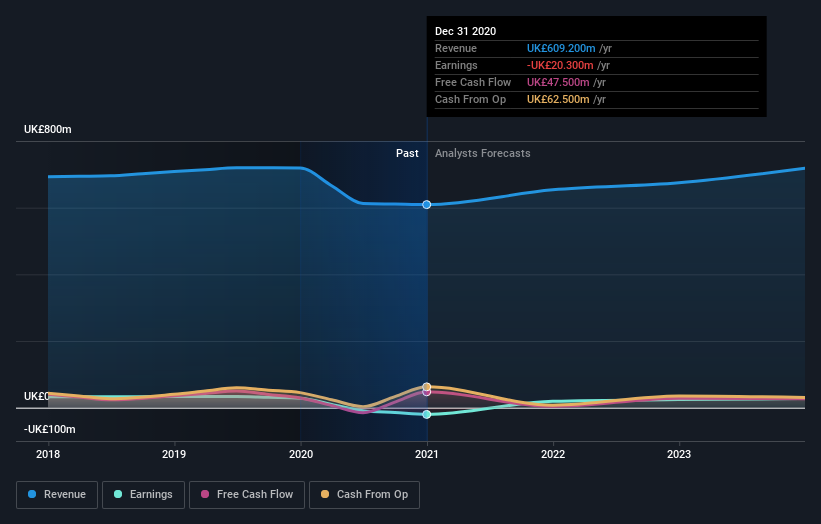Click the -UK£20.300m earnings value
The height and width of the screenshot is (524, 821).
tap(560, 65)
